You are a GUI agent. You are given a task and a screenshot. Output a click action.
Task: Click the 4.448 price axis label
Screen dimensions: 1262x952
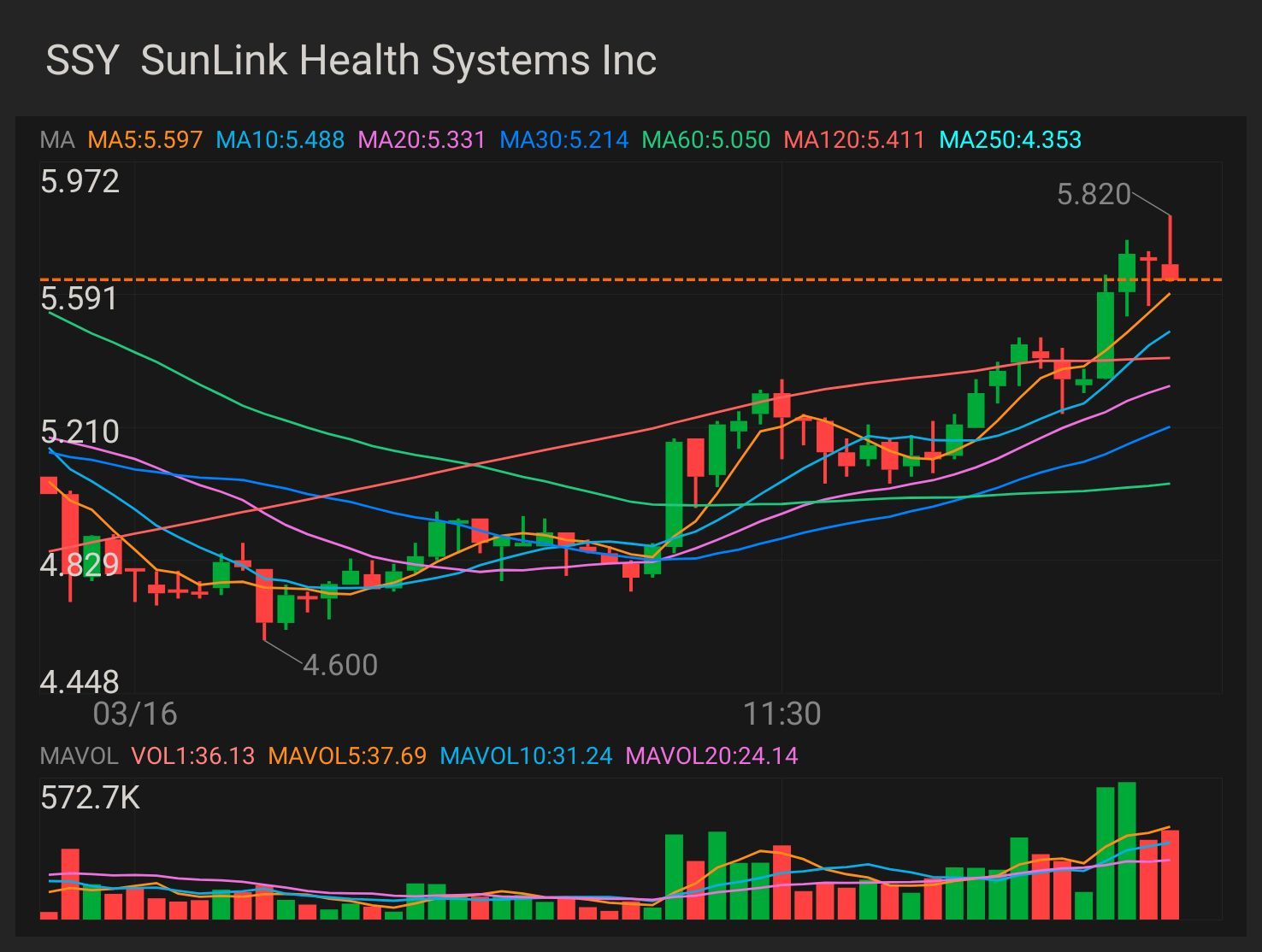click(80, 682)
